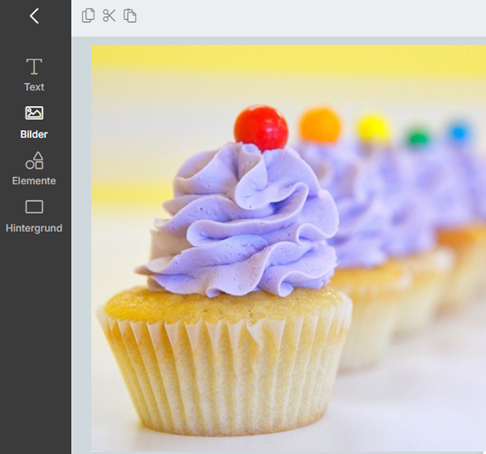The height and width of the screenshot is (454, 486).
Task: Click the purple frosting swirl
Action: pos(238,220)
